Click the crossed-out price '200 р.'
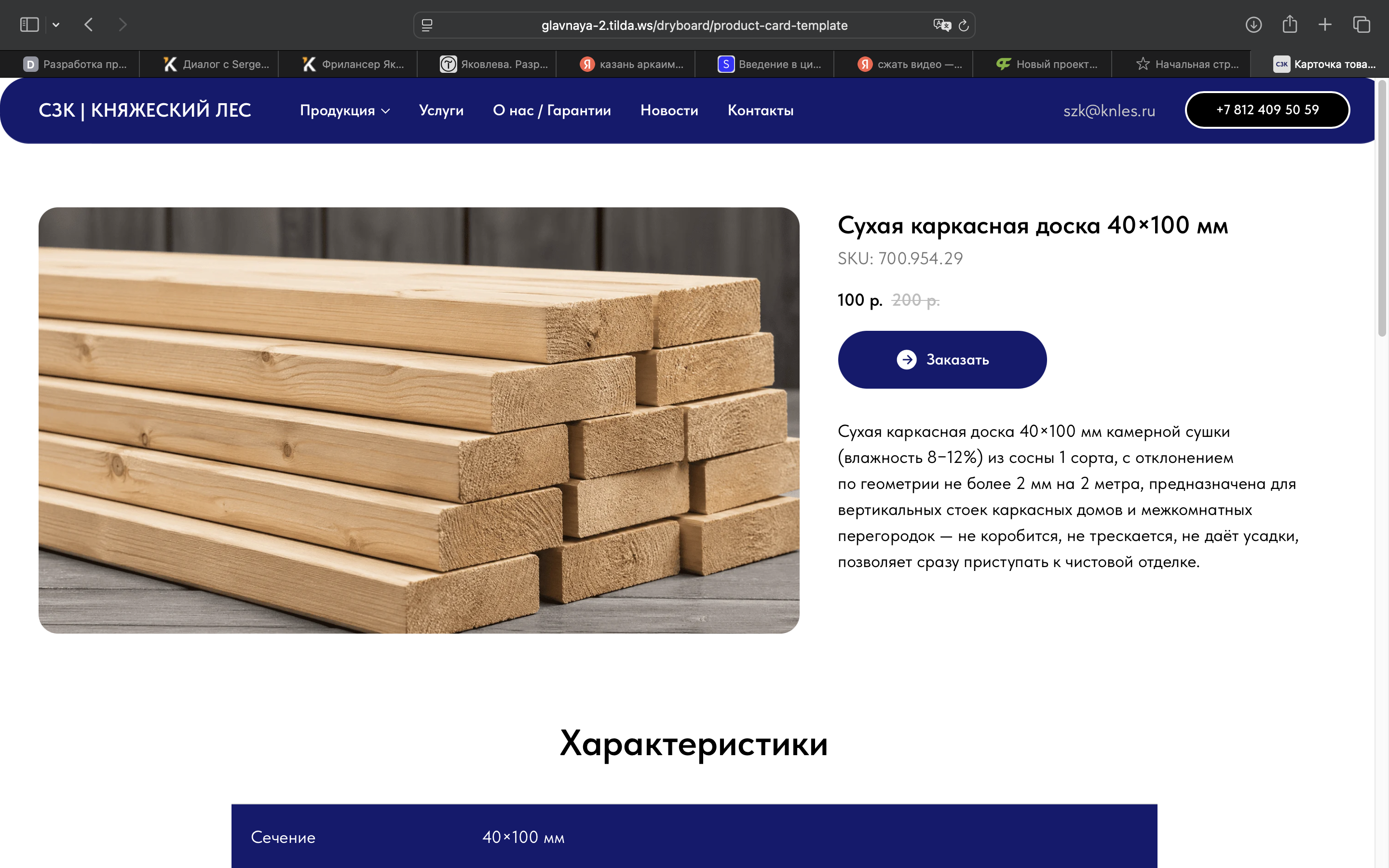Viewport: 1389px width, 868px height. (915, 299)
